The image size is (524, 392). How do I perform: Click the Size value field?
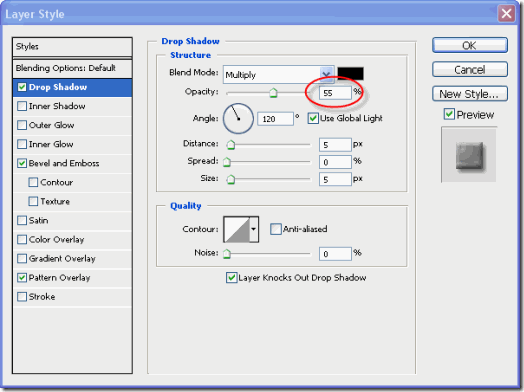click(x=335, y=180)
